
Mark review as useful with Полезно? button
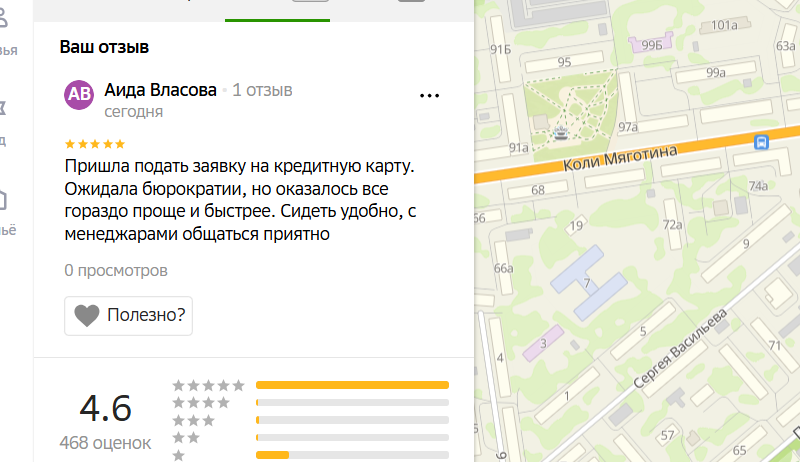[129, 316]
